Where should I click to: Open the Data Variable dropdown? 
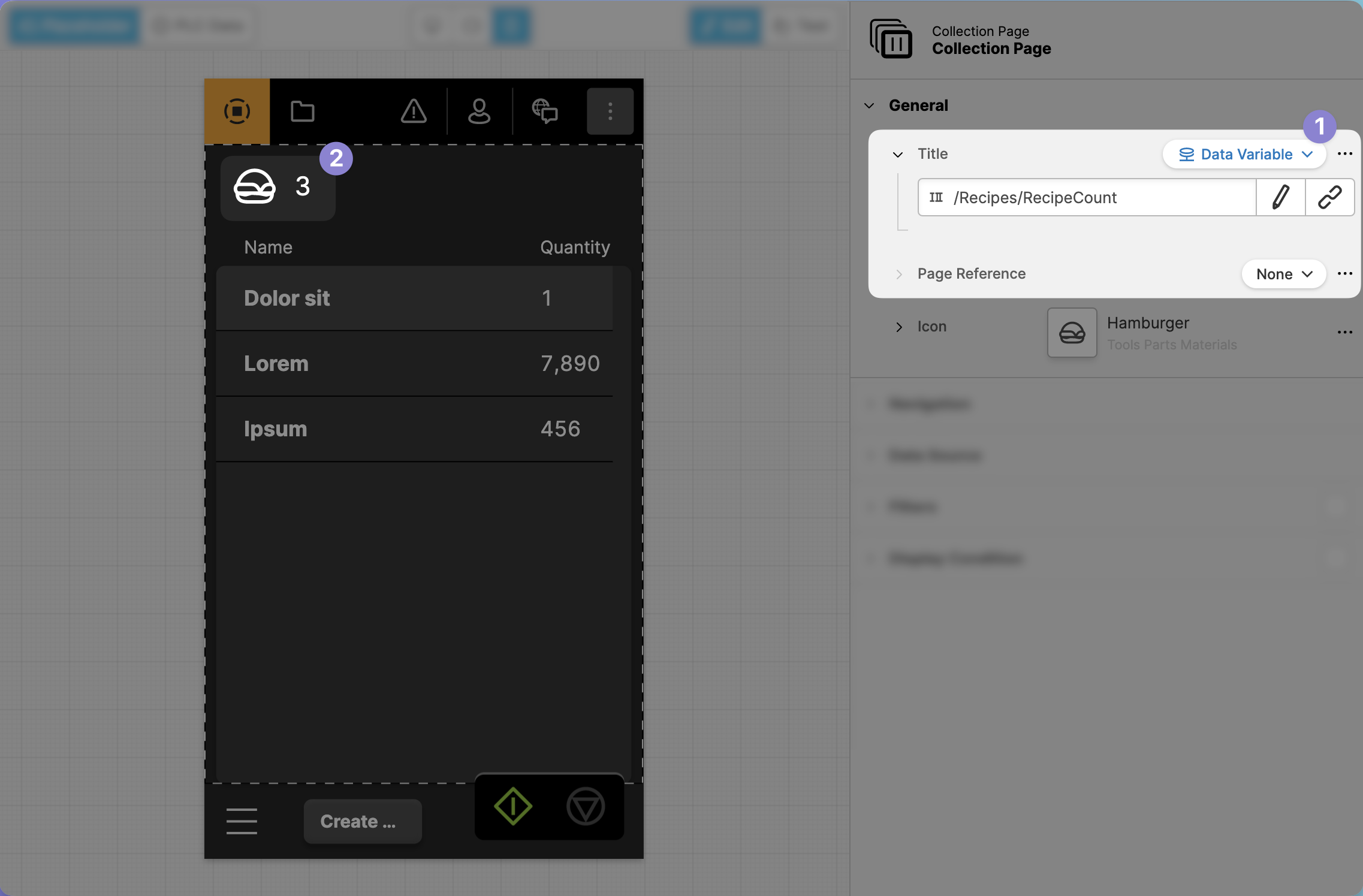pos(1244,155)
